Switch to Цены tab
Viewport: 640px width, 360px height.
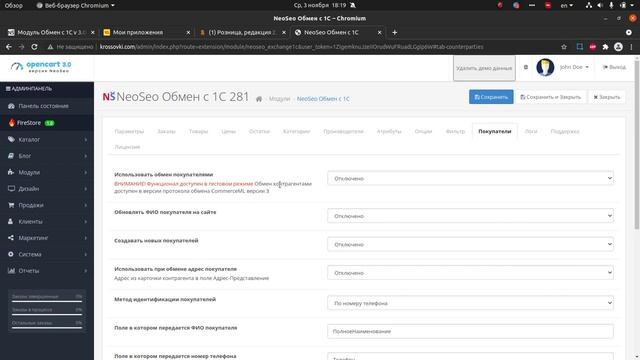(x=229, y=131)
